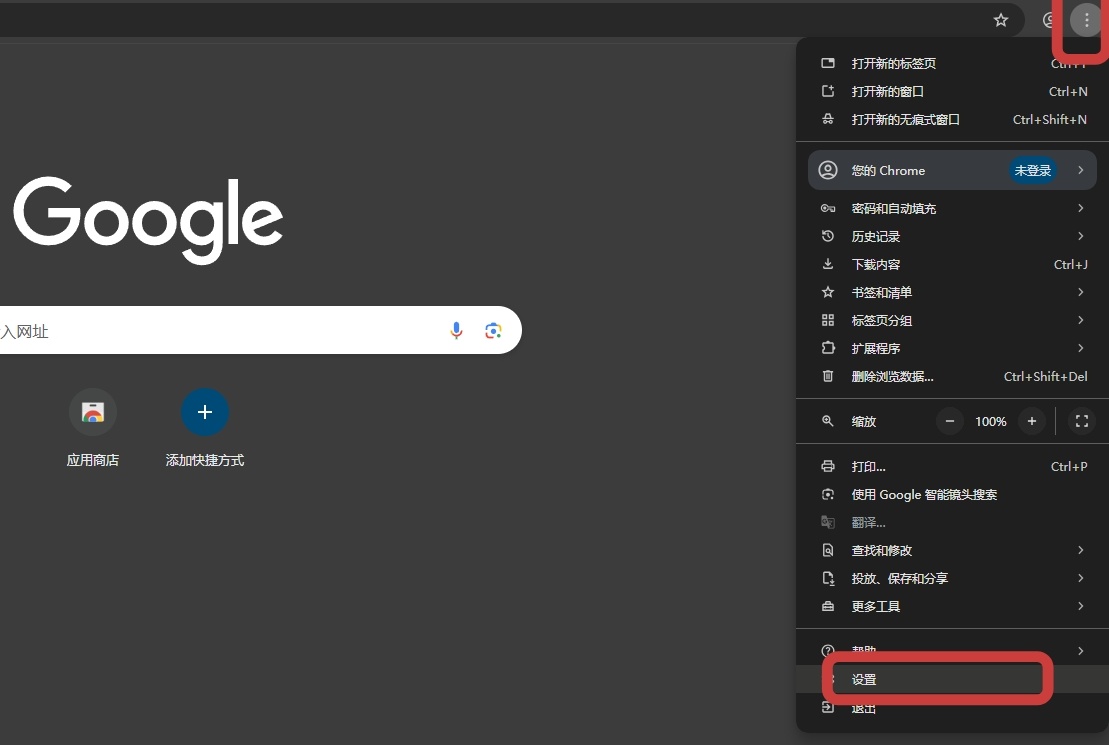1109x745 pixels.
Task: Click the puzzle icon beside 扩展程序
Action: pos(828,348)
